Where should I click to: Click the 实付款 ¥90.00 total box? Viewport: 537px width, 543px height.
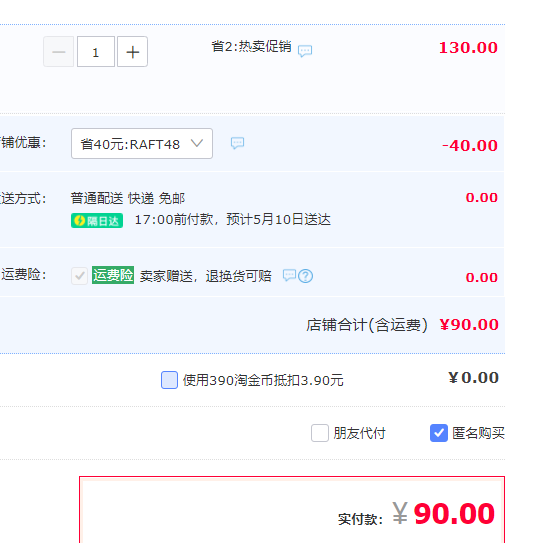292,509
